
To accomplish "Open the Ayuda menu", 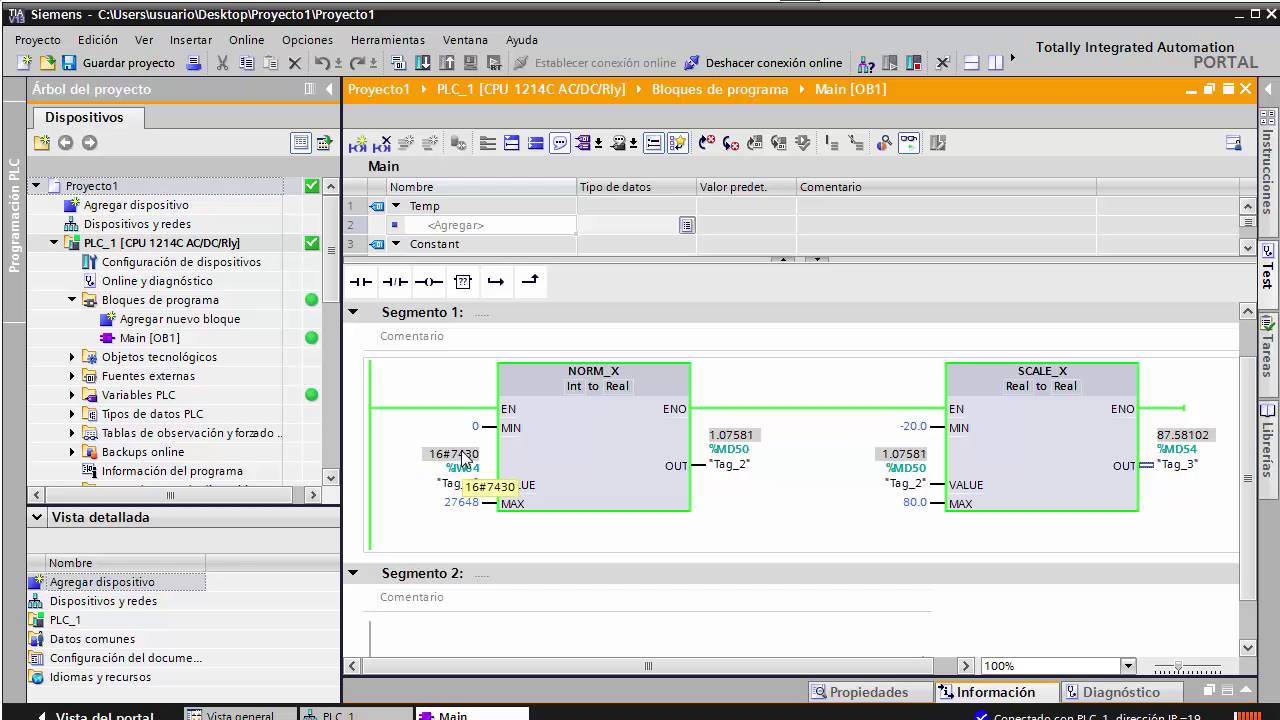I will click(x=522, y=40).
